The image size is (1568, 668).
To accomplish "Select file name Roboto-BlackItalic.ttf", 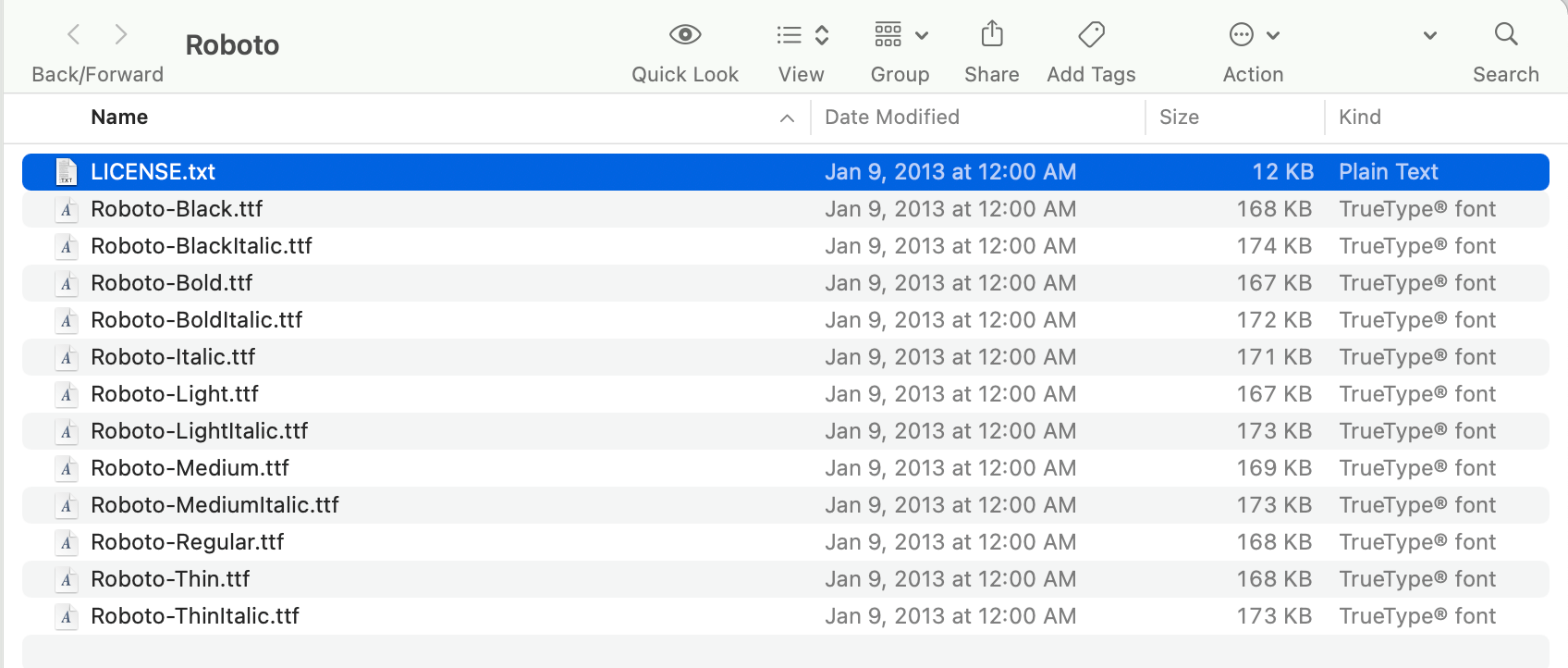I will point(202,246).
